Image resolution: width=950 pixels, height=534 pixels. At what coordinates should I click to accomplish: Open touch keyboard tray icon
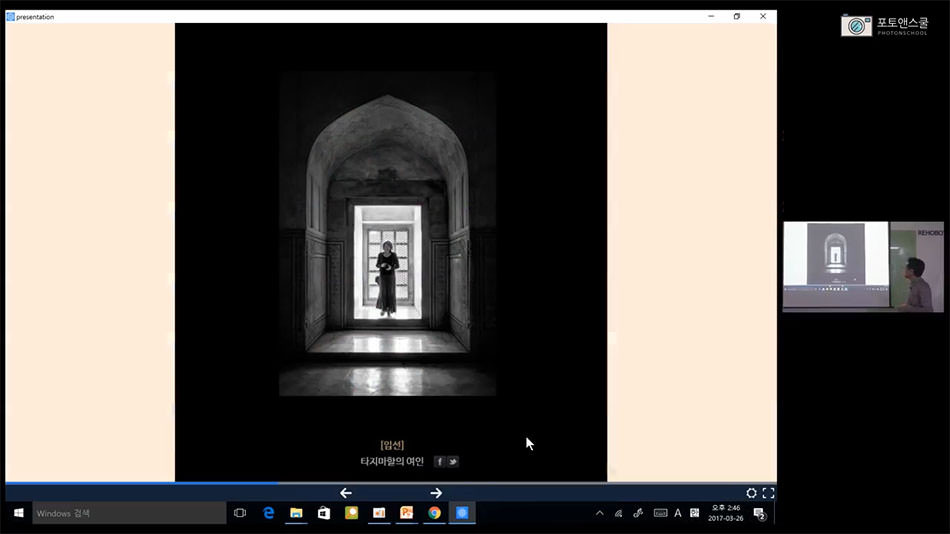click(660, 513)
